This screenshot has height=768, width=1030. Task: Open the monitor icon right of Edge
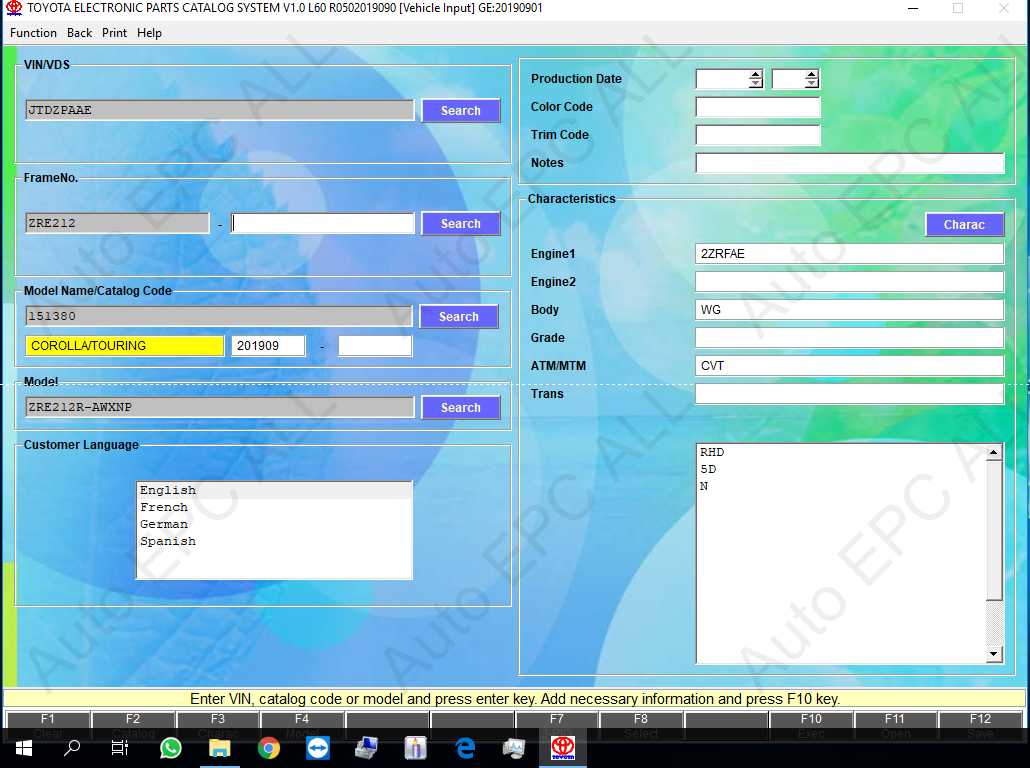click(x=514, y=748)
